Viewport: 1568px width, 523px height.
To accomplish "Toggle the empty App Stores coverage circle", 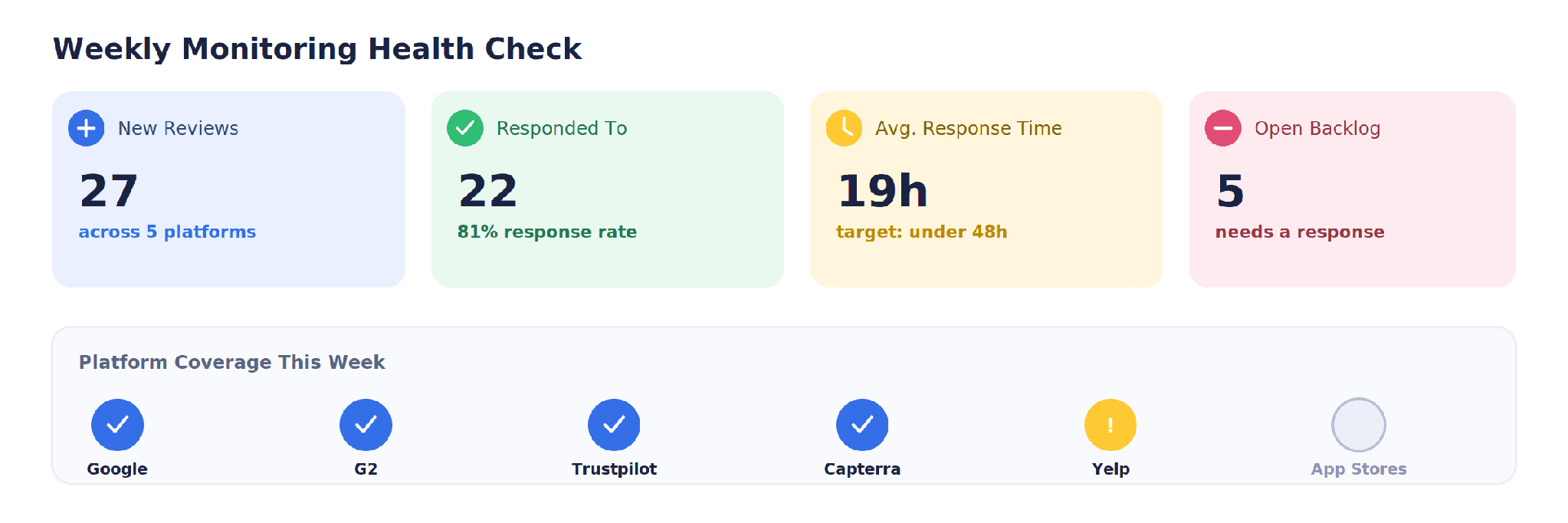I will (1359, 425).
